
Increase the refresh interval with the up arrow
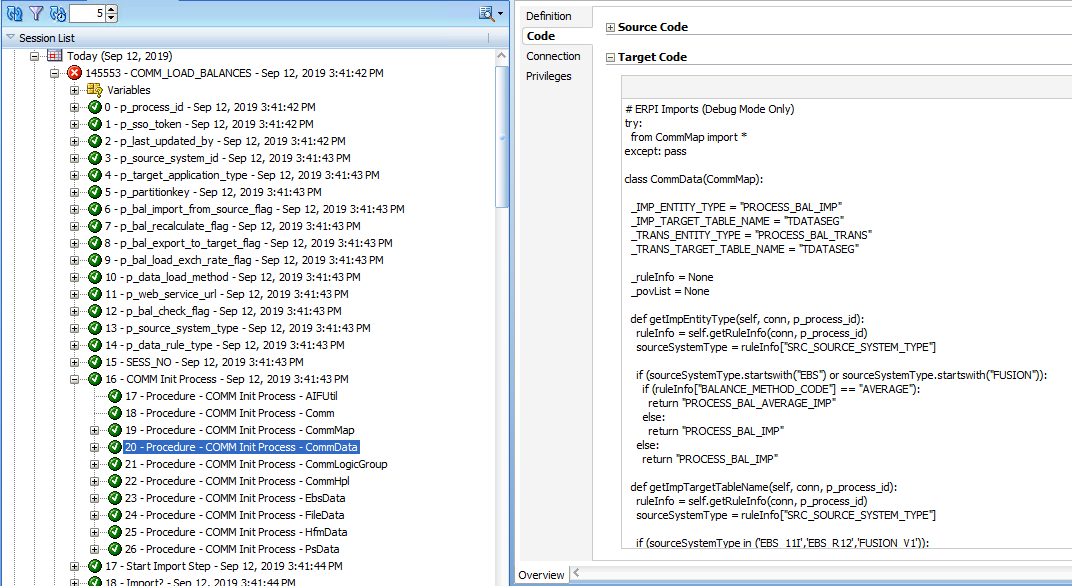[112, 9]
